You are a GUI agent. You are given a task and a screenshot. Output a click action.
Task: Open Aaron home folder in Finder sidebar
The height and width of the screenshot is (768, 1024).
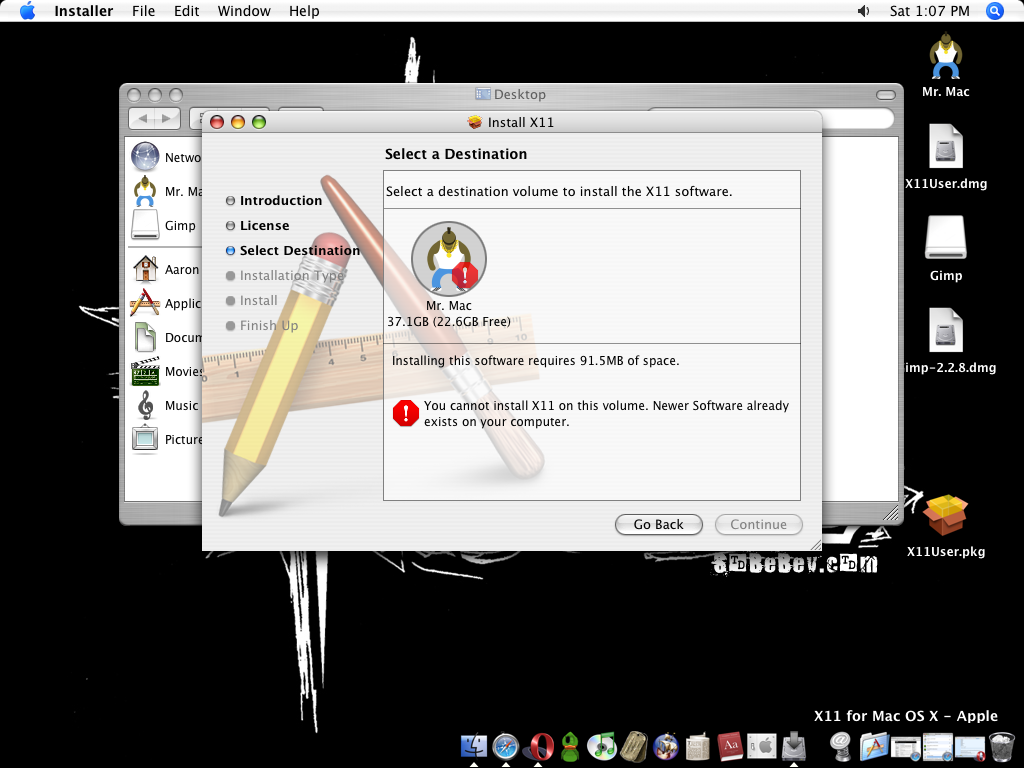[167, 269]
